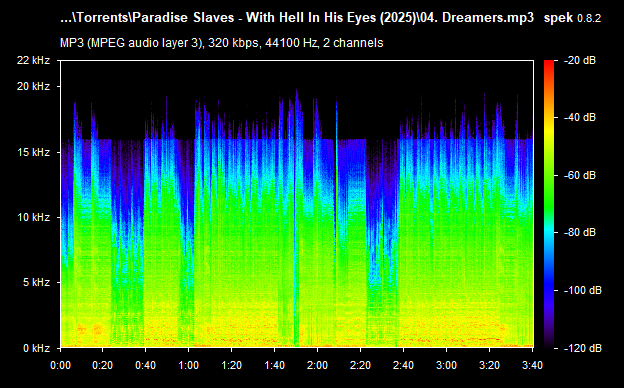Click the '0:20' time axis label
Viewport: 624px width, 388px height.
pos(103,365)
